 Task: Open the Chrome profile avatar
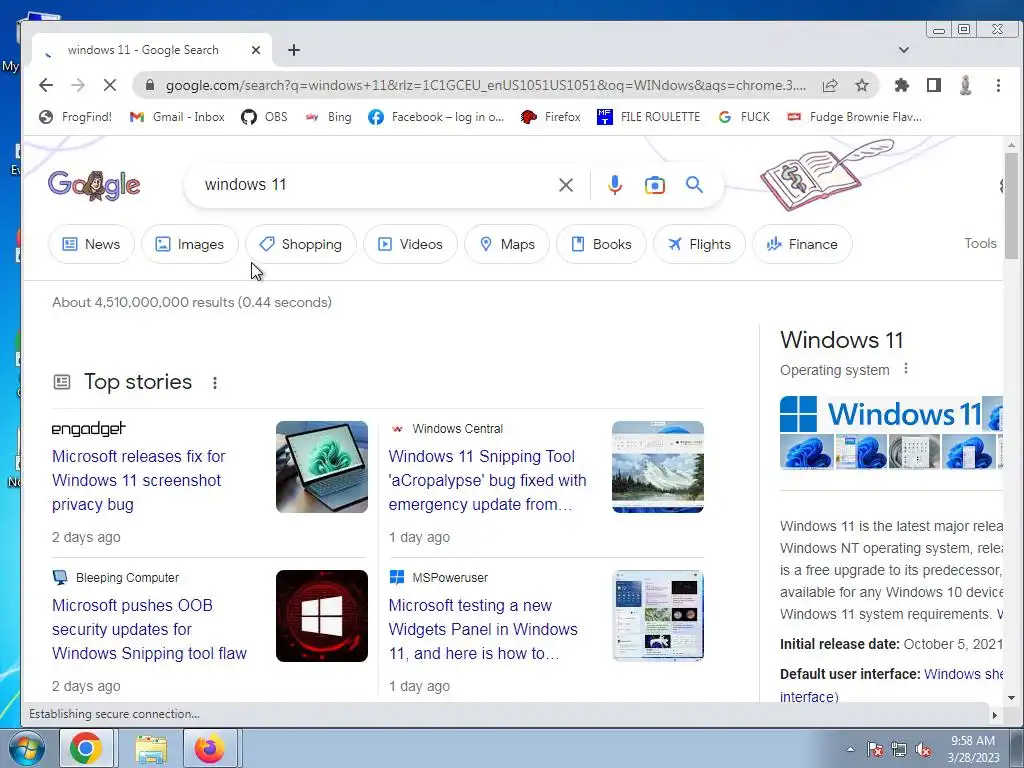pyautogui.click(x=966, y=85)
